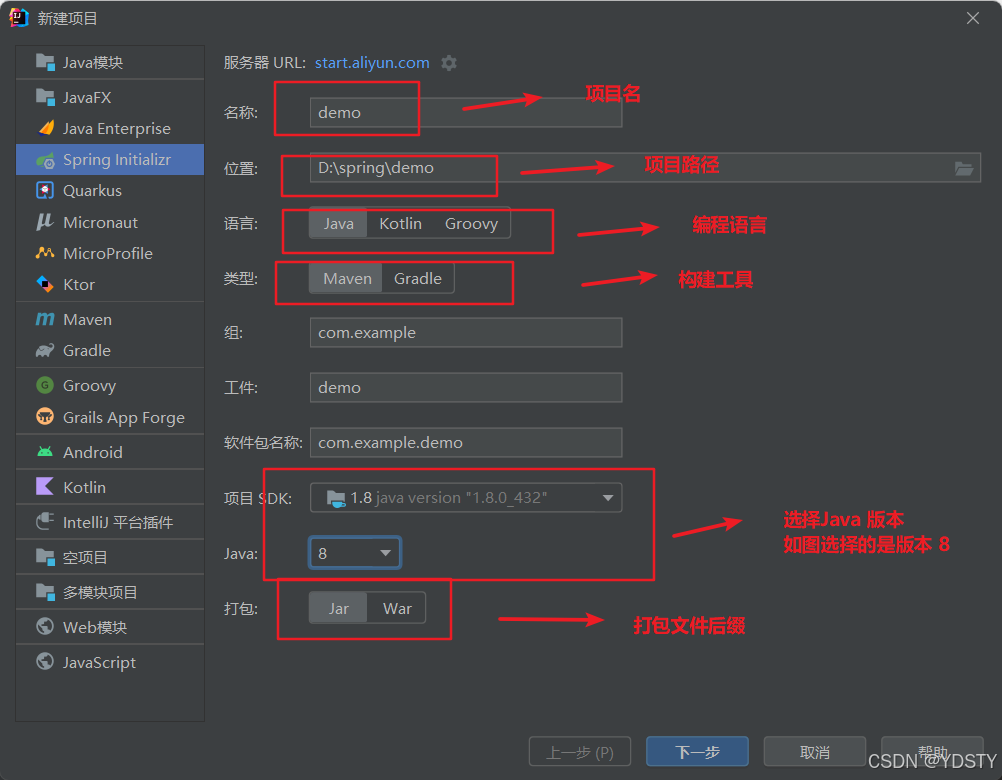Open the Java version dropdown
The height and width of the screenshot is (780, 1002).
click(x=355, y=551)
